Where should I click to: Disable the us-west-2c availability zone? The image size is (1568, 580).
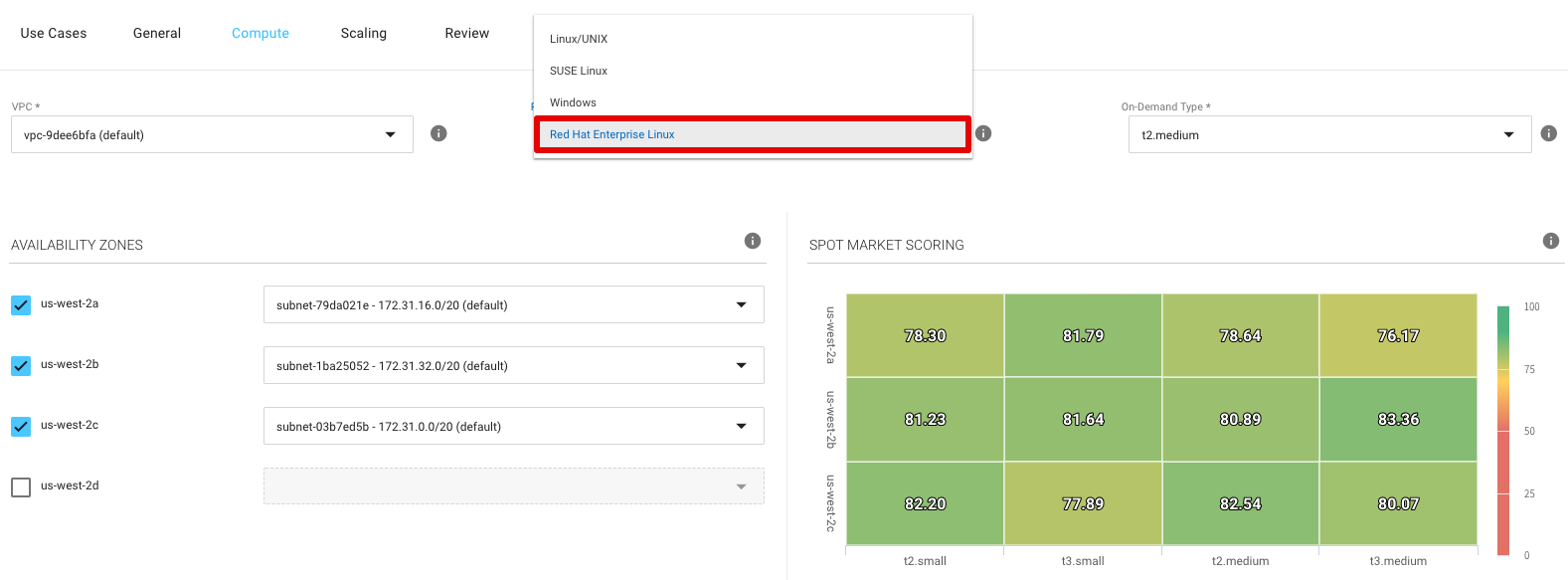(x=21, y=427)
